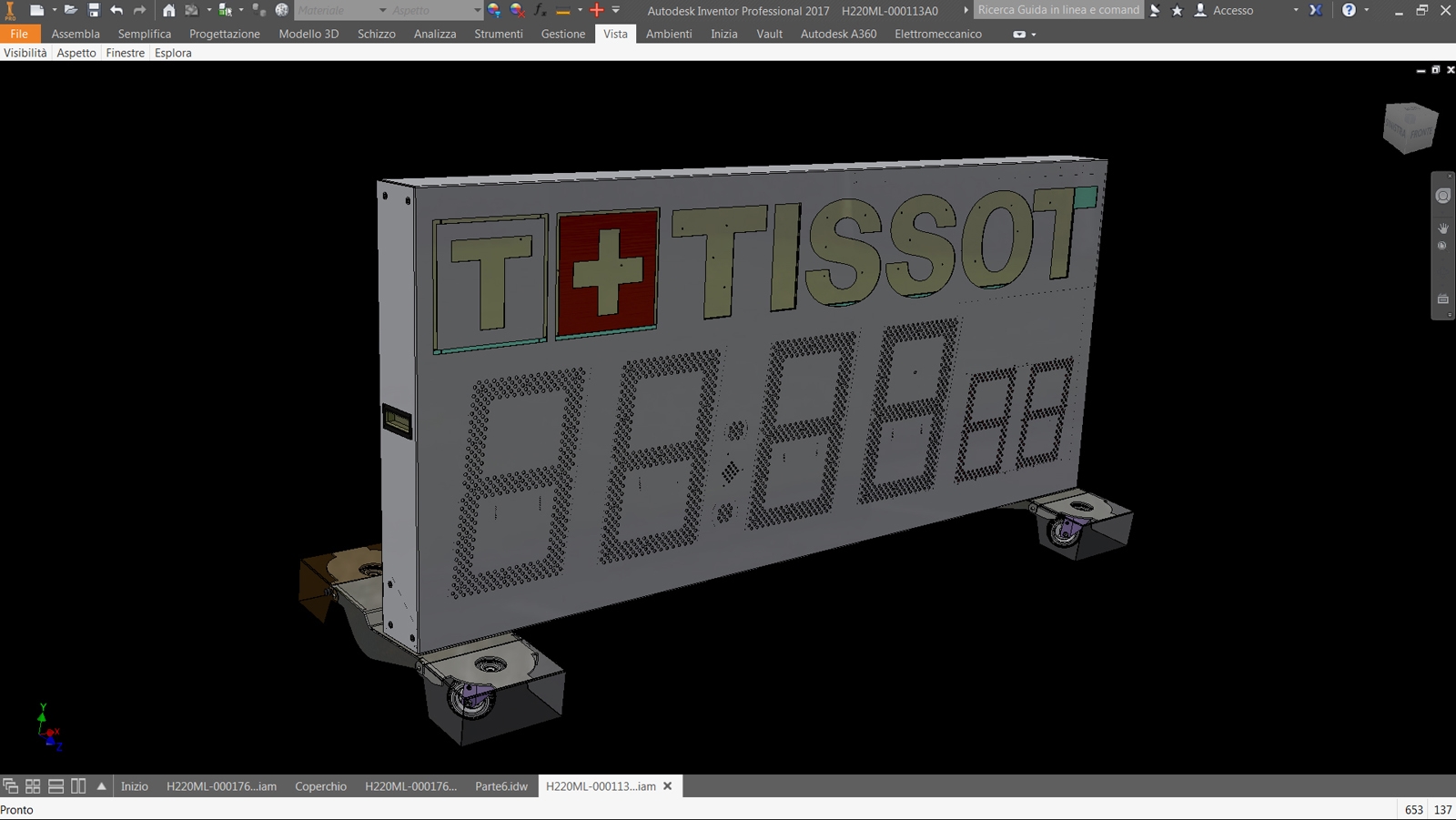Create a new file from quick access toolbar

36,10
